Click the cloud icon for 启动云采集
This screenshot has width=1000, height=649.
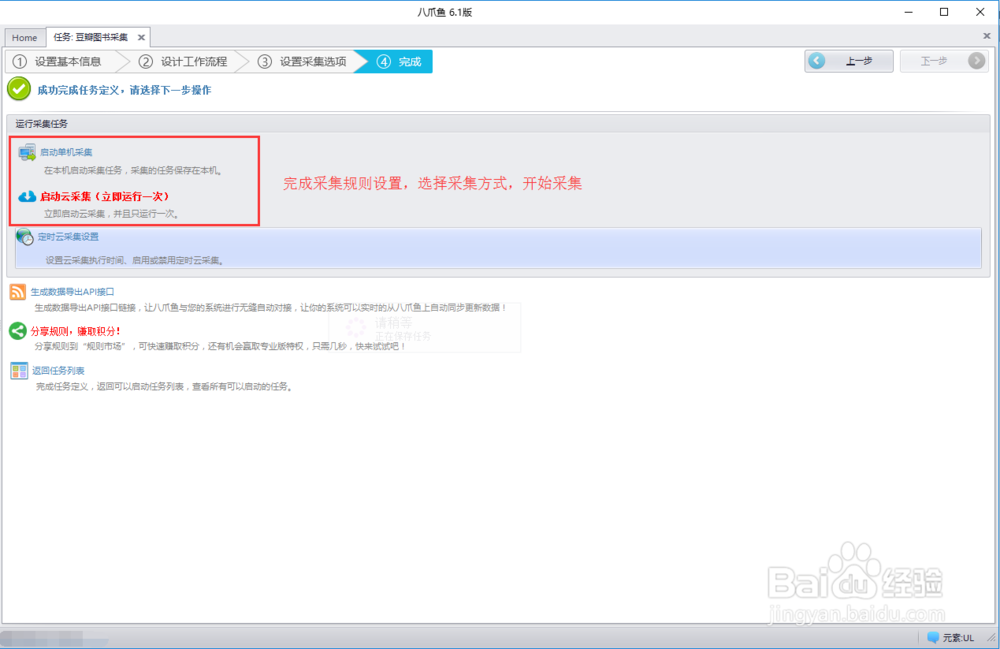pos(27,196)
